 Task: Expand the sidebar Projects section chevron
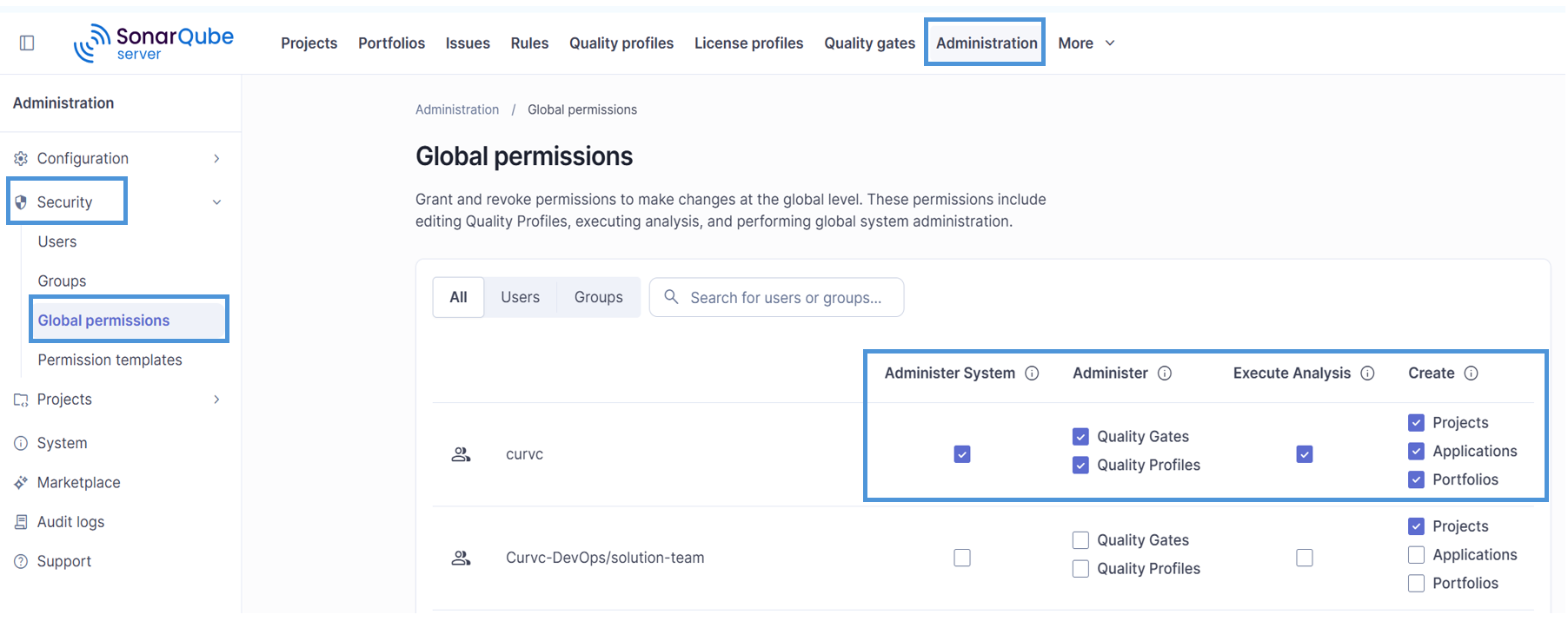point(216,400)
